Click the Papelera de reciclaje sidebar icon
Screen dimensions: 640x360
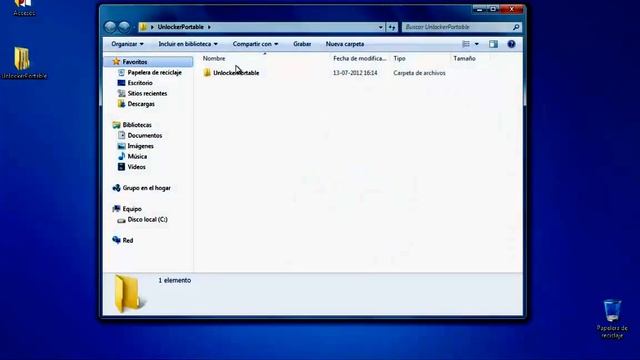click(x=121, y=72)
